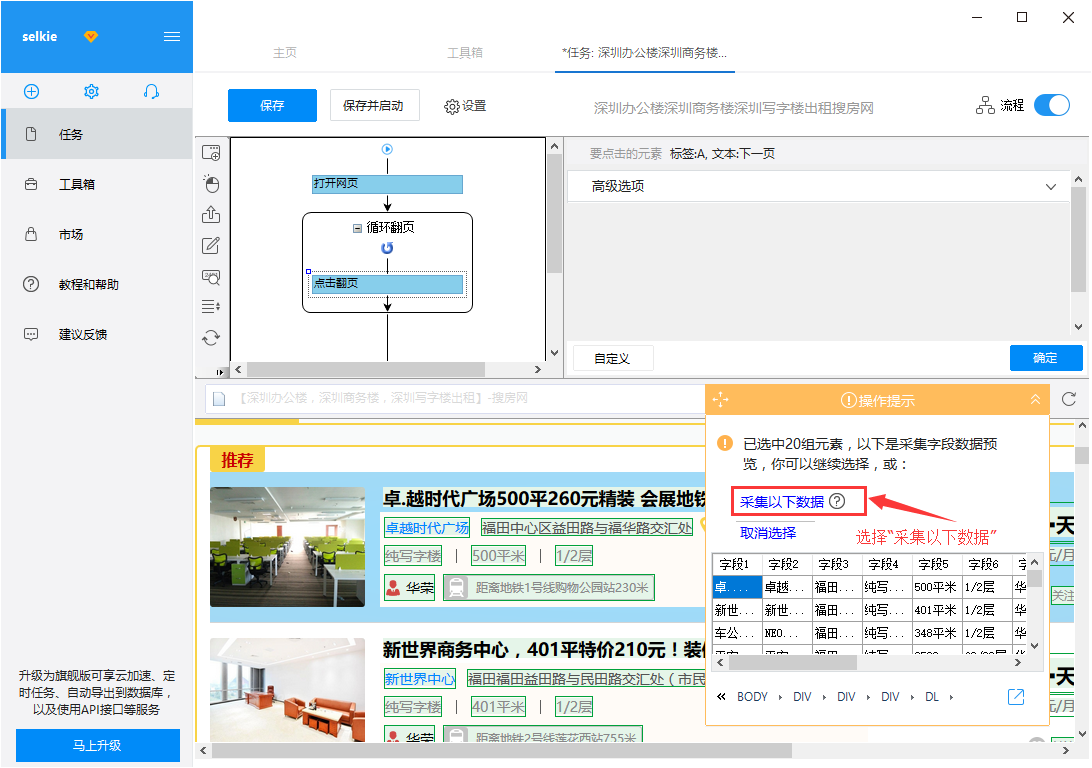Click DL in the breadcrumb path
Screen dimensions: 1092x768
pyautogui.click(x=932, y=697)
